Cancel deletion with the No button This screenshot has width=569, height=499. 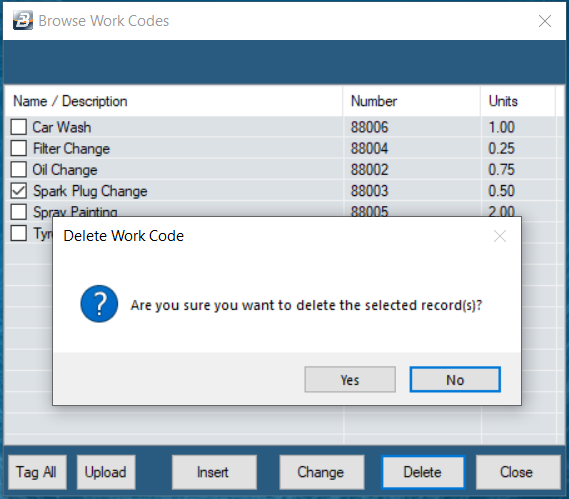click(x=455, y=380)
